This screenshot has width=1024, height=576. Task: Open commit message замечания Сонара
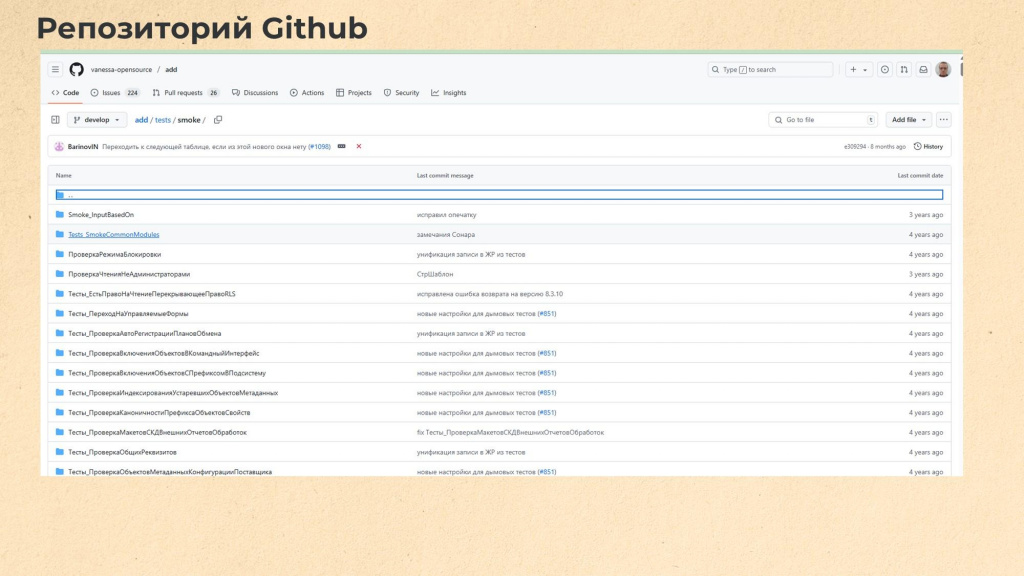[445, 234]
